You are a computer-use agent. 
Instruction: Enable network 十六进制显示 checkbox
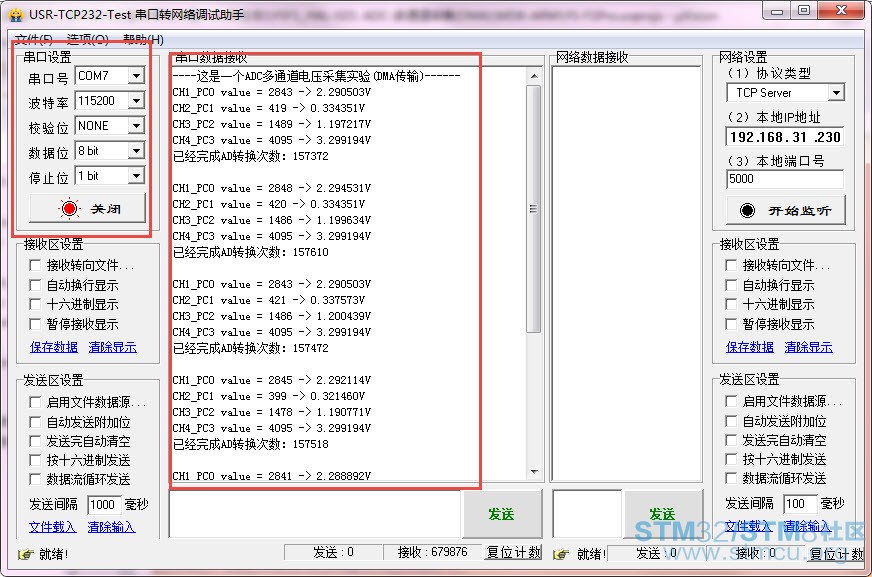tap(731, 304)
